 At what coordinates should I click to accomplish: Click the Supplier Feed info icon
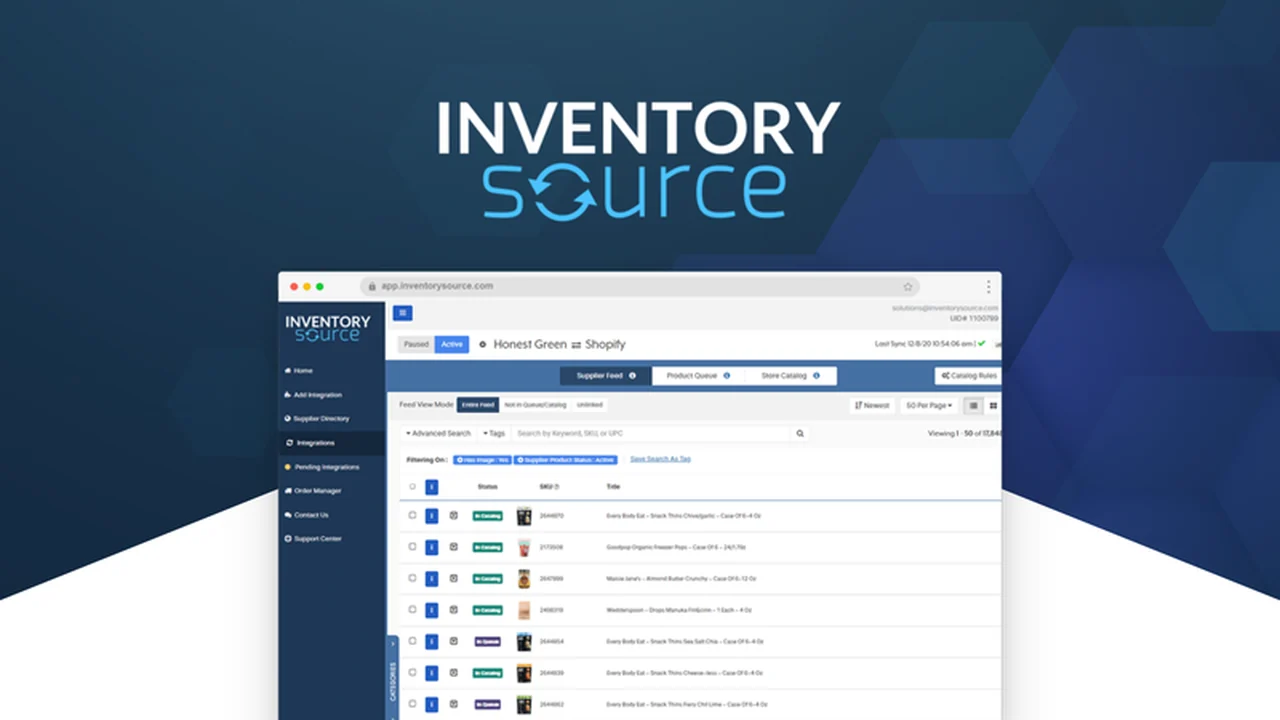(x=632, y=376)
